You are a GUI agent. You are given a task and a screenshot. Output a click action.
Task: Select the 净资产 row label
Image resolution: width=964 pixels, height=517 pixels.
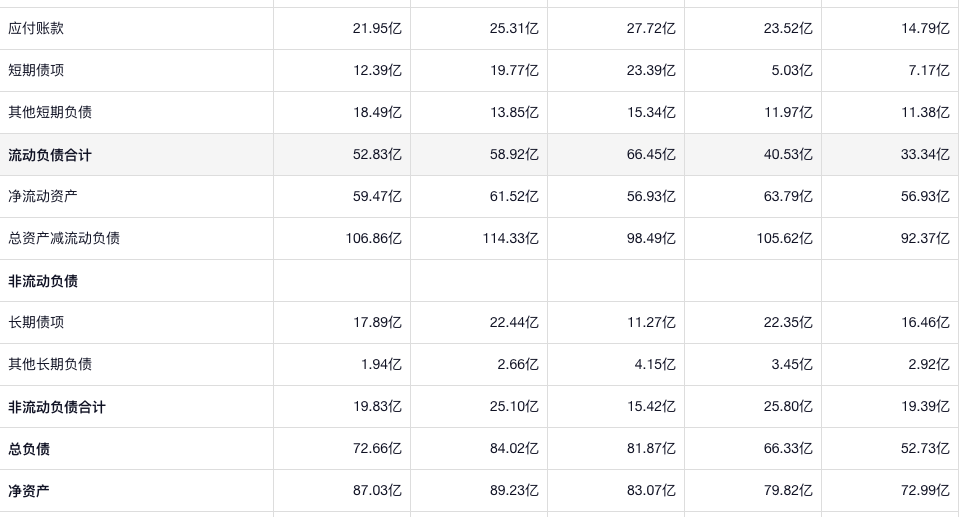[29, 491]
